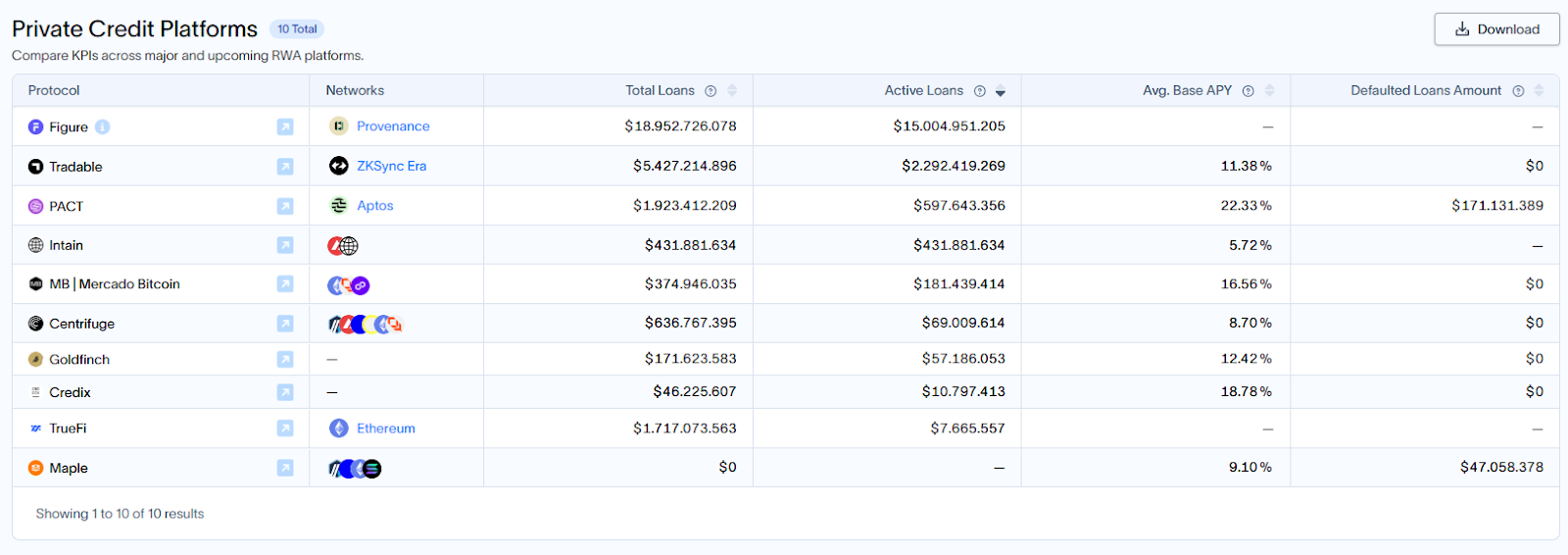This screenshot has height=555, width=1568.
Task: Click Maple's defaulted amount $47.058.378
Action: point(1501,468)
